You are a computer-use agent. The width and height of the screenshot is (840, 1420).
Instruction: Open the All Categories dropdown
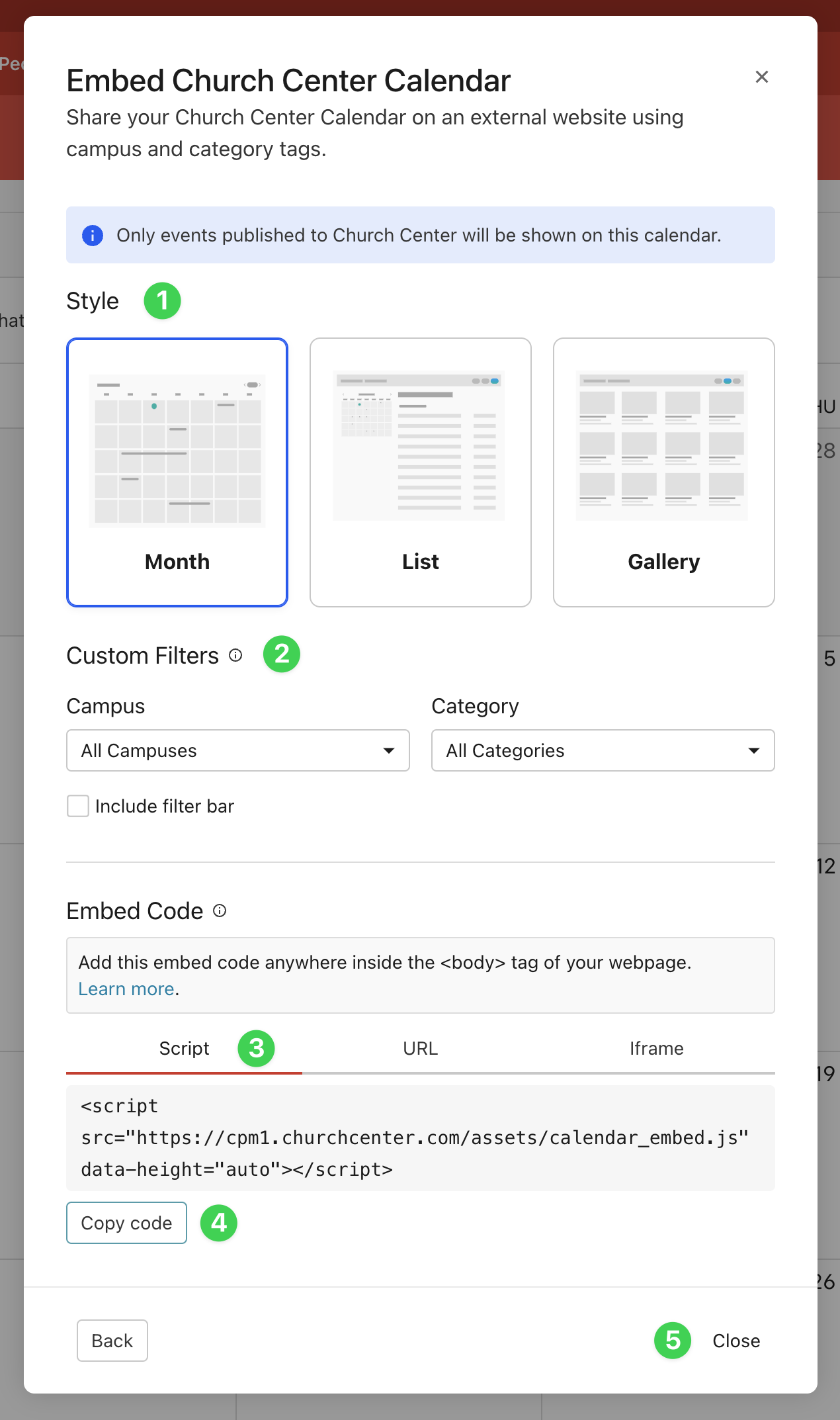(603, 750)
